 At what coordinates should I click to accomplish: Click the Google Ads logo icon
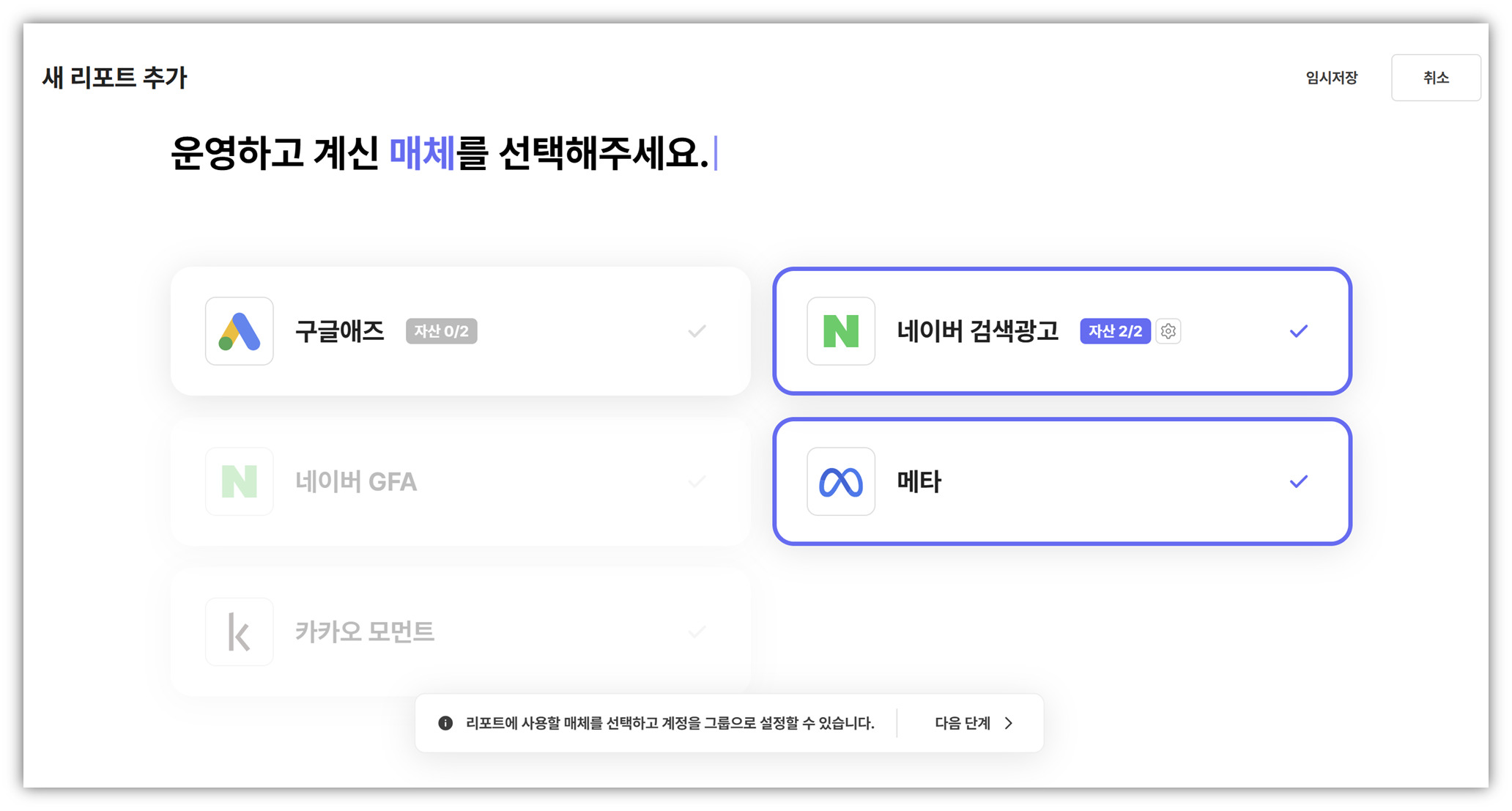(x=240, y=331)
